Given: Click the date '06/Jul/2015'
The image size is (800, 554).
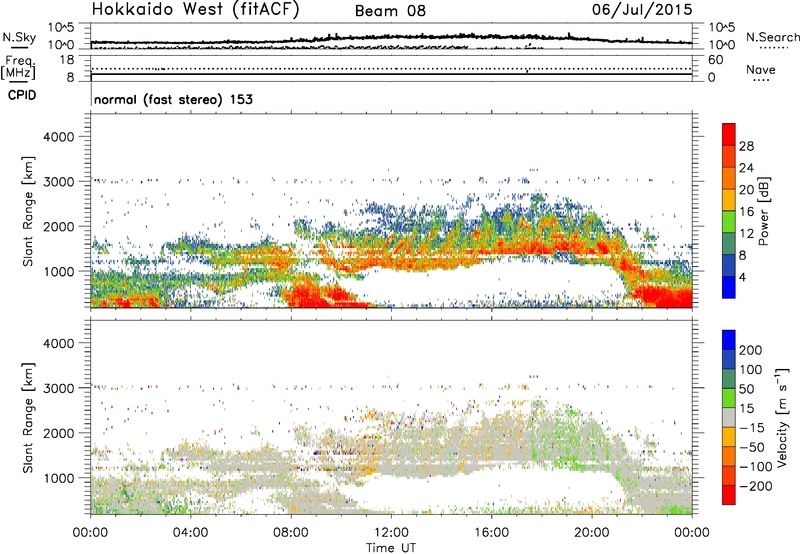Looking at the screenshot, I should 642,9.
